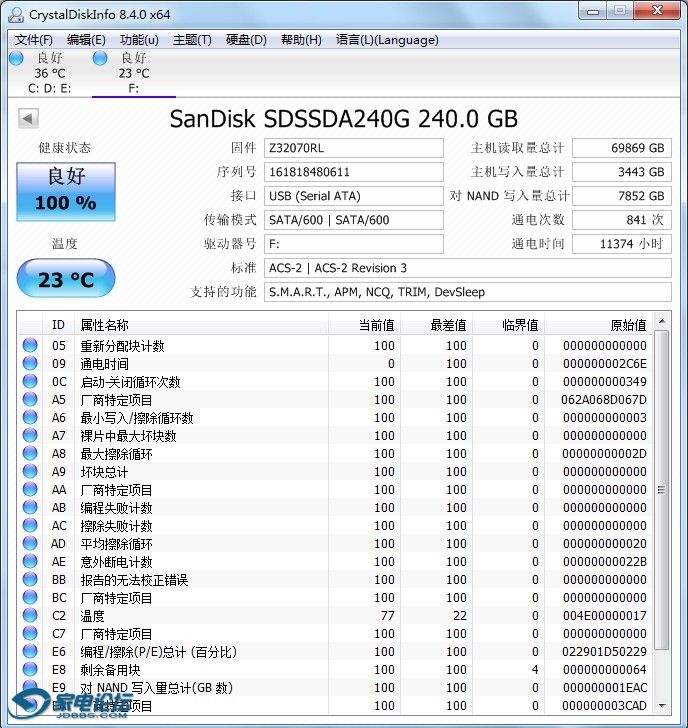Open the 帮助(H) menu
Screen dimensions: 688x728
point(301,40)
